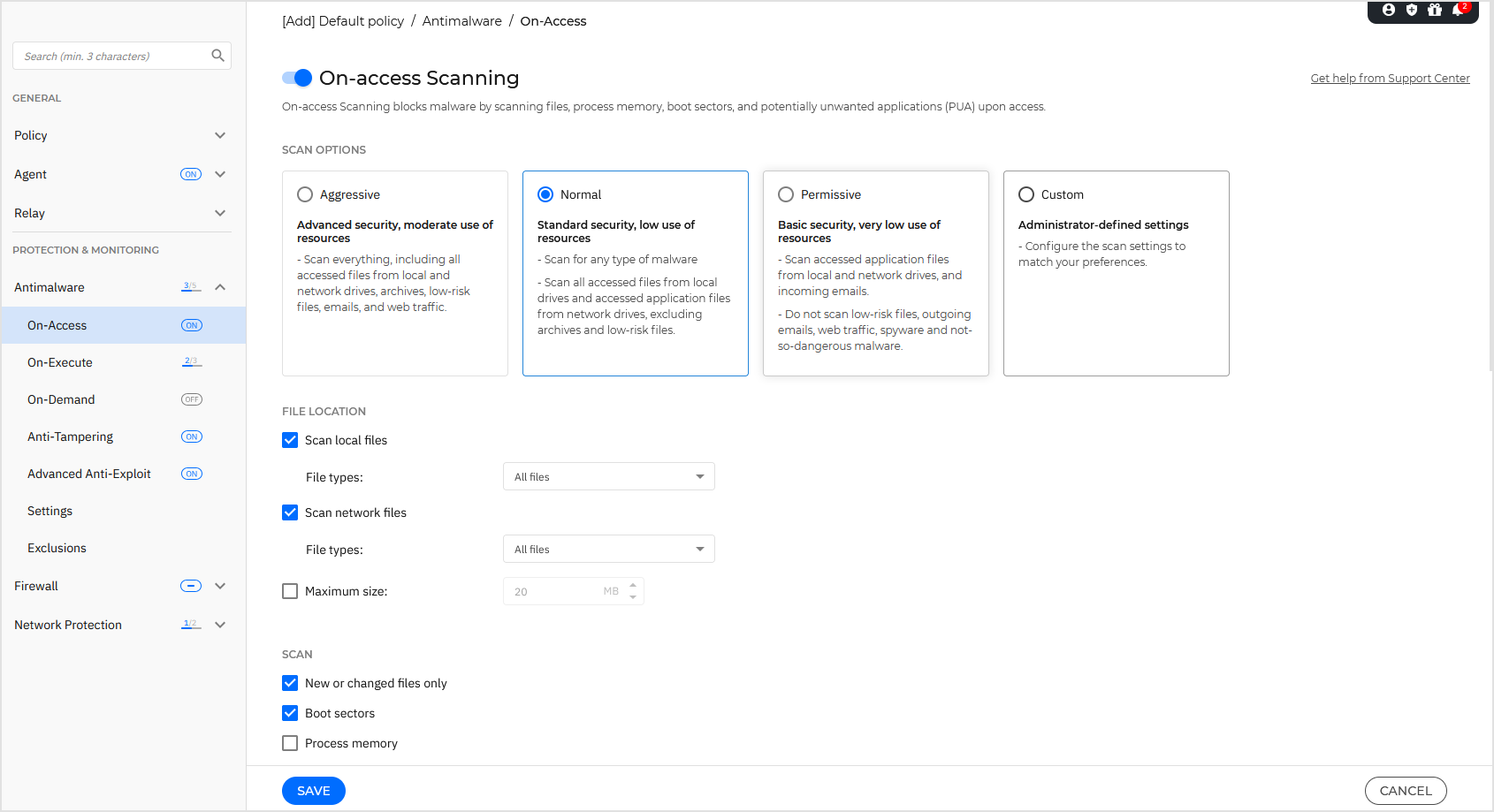Turn off the On-access Scanning switch
The height and width of the screenshot is (812, 1494).
click(297, 78)
